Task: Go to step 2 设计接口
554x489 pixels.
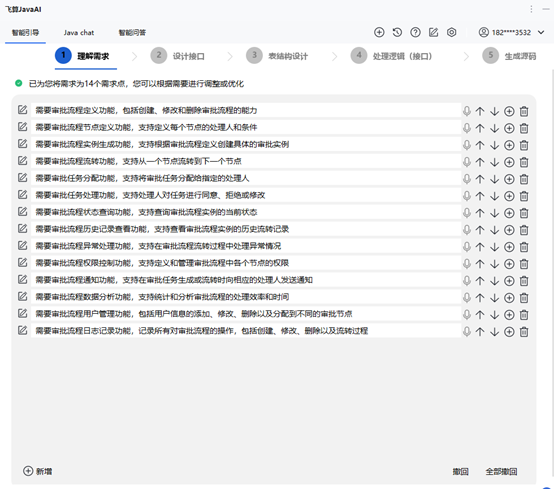Action: [x=178, y=56]
